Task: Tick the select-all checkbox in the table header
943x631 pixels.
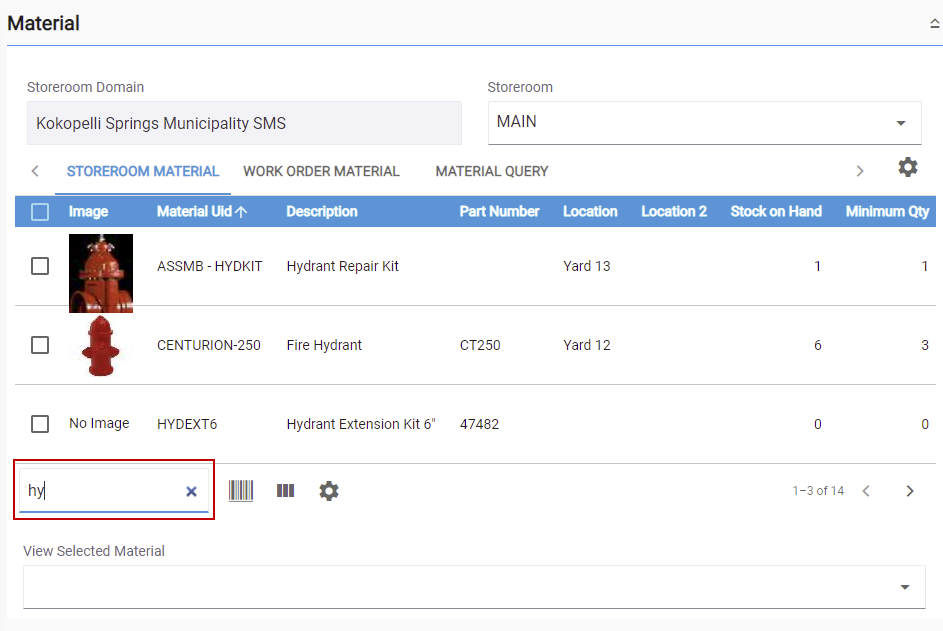Action: click(x=40, y=212)
